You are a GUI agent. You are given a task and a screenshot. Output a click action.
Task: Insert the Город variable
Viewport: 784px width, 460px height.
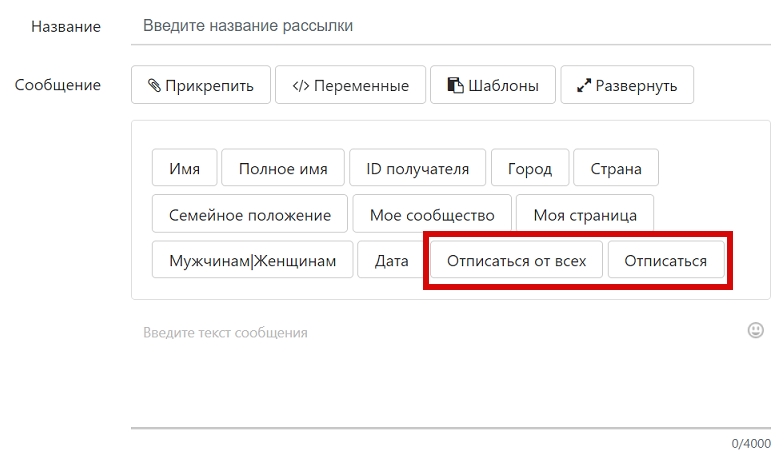click(529, 168)
